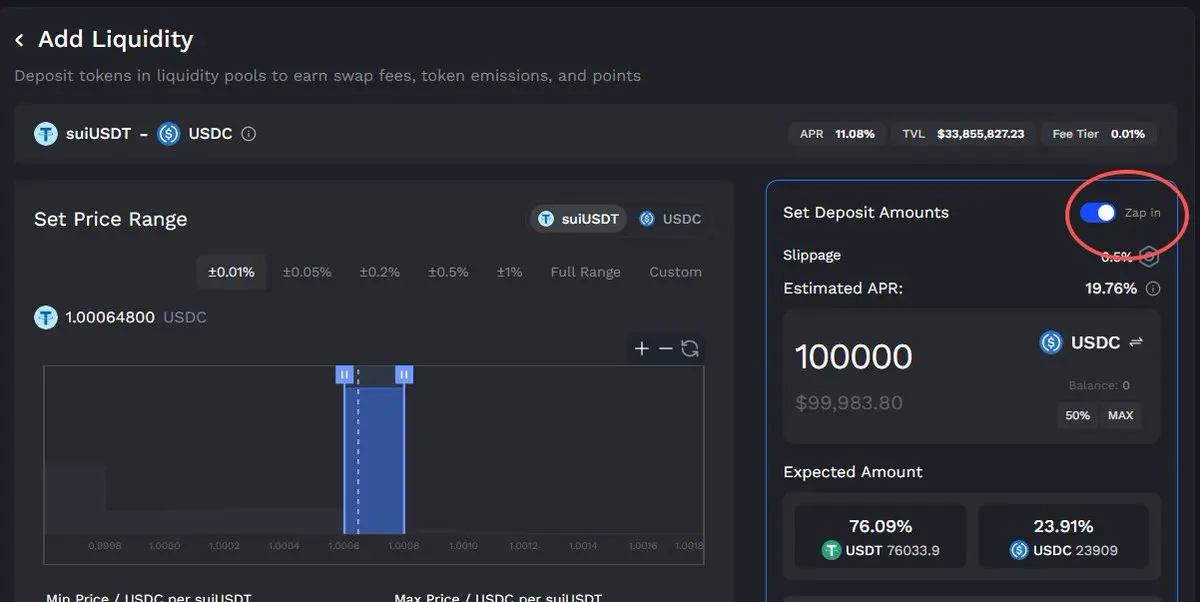
Task: Swap the deposit token with the arrows icon
Action: tap(1136, 342)
